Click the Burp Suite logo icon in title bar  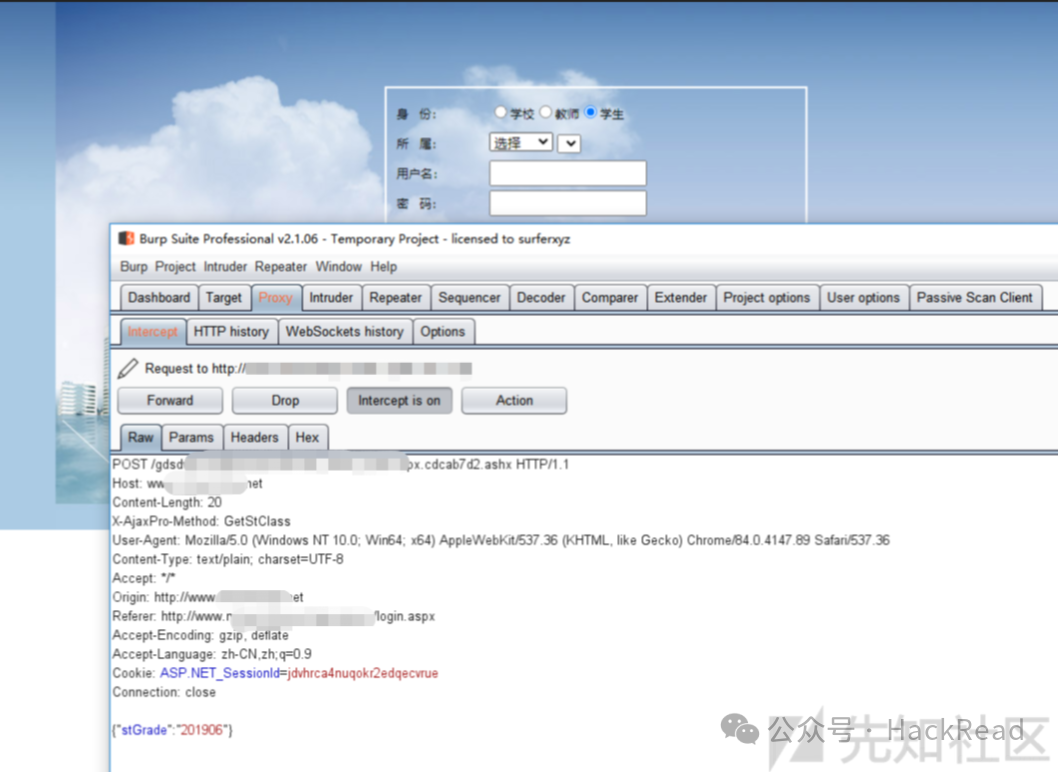tap(126, 238)
